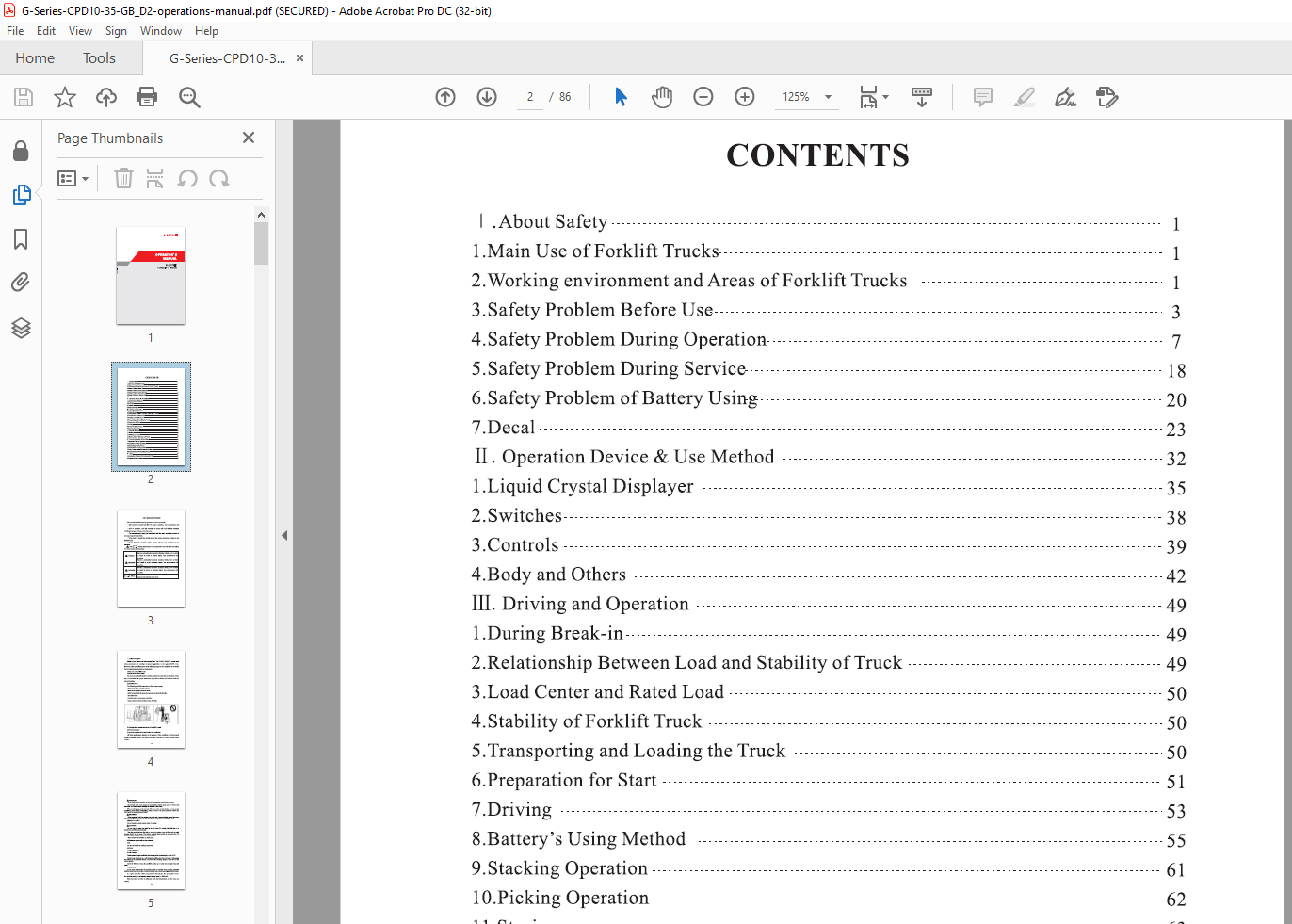Switch to the Tools tab

(99, 58)
